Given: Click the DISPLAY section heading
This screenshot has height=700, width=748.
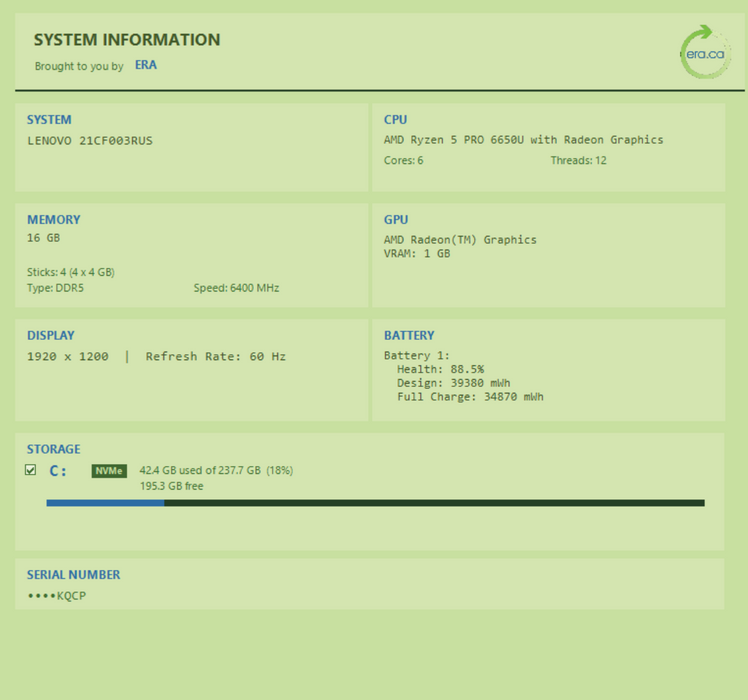Looking at the screenshot, I should (x=51, y=335).
